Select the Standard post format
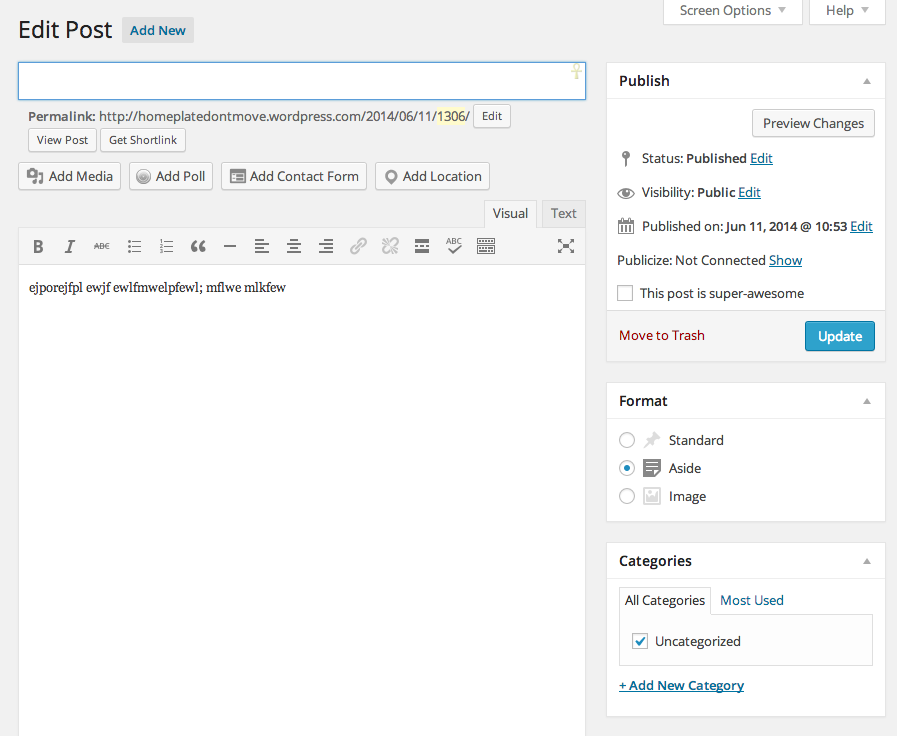Screen dimensions: 897x736 [x=627, y=440]
